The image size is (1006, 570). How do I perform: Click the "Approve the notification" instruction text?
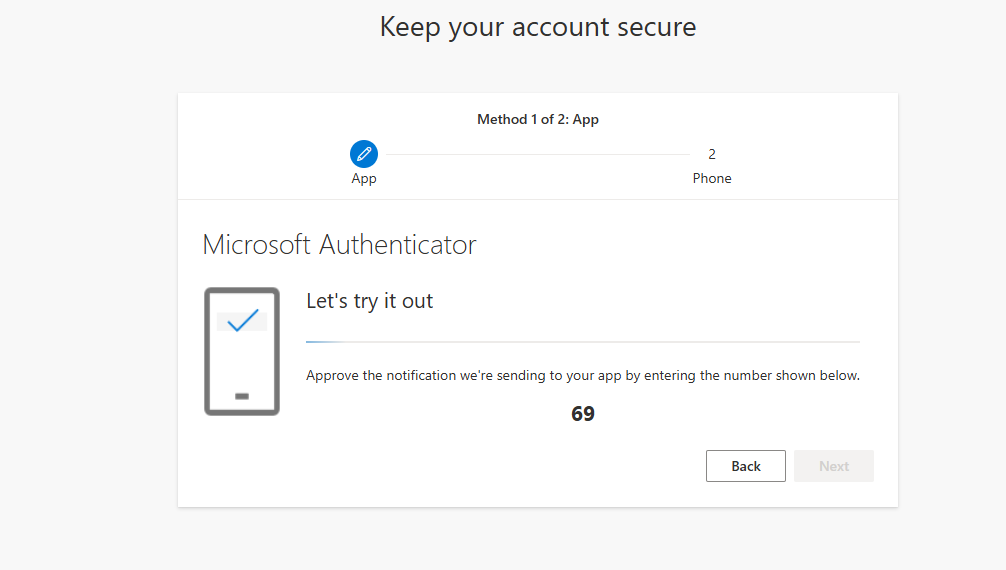point(582,376)
